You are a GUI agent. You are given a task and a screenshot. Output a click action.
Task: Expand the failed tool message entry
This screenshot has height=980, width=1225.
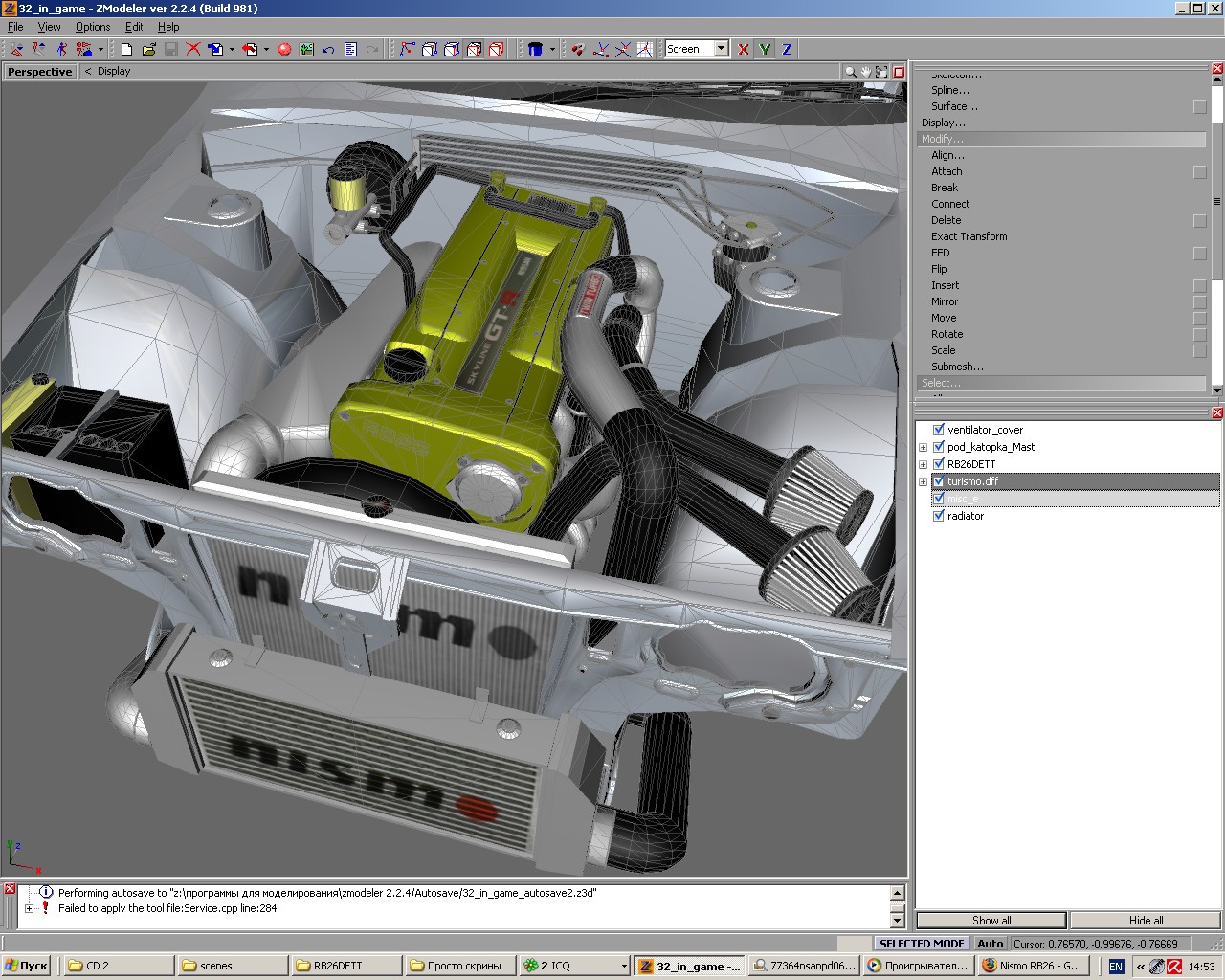click(x=29, y=908)
